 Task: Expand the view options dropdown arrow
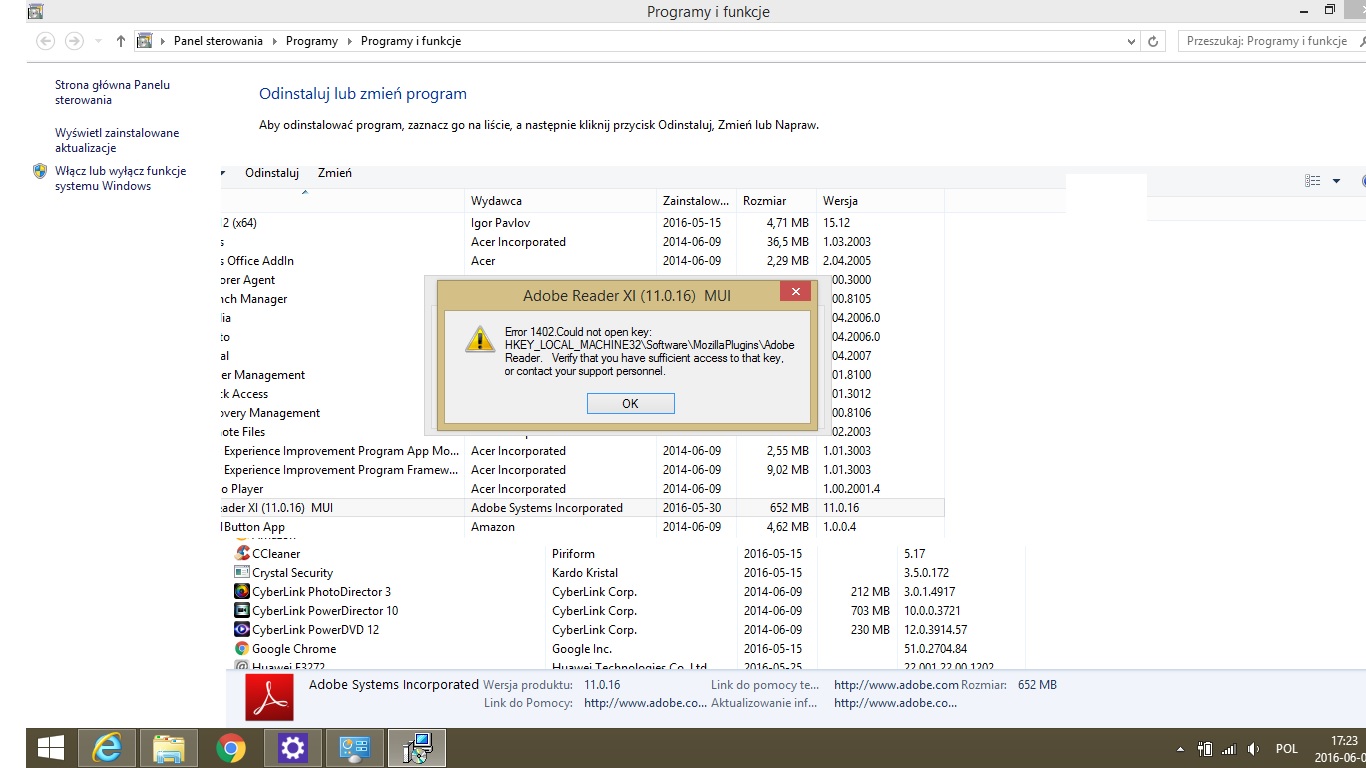[1337, 181]
